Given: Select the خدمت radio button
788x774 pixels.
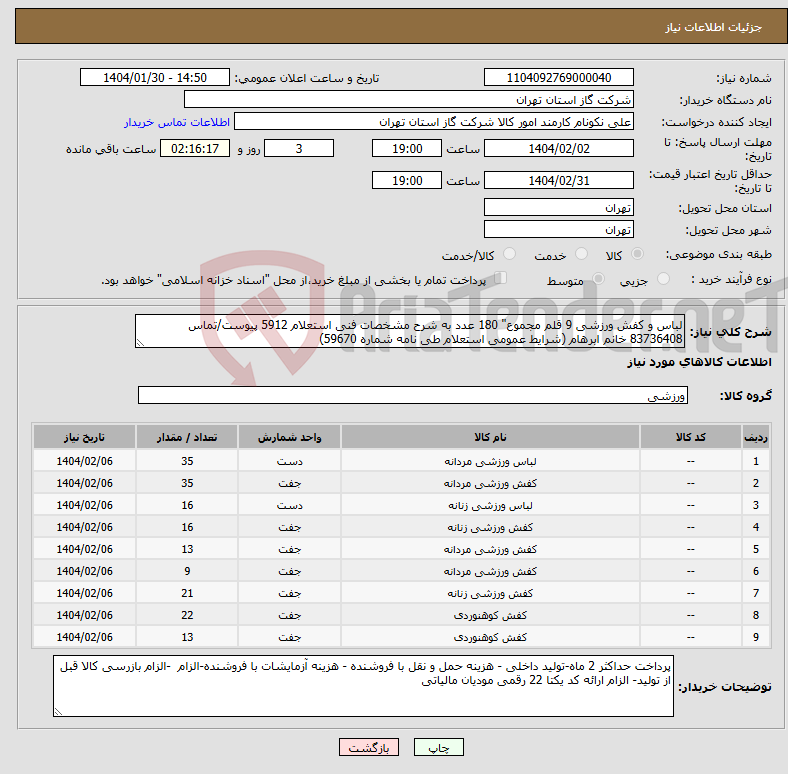Looking at the screenshot, I should click(581, 254).
